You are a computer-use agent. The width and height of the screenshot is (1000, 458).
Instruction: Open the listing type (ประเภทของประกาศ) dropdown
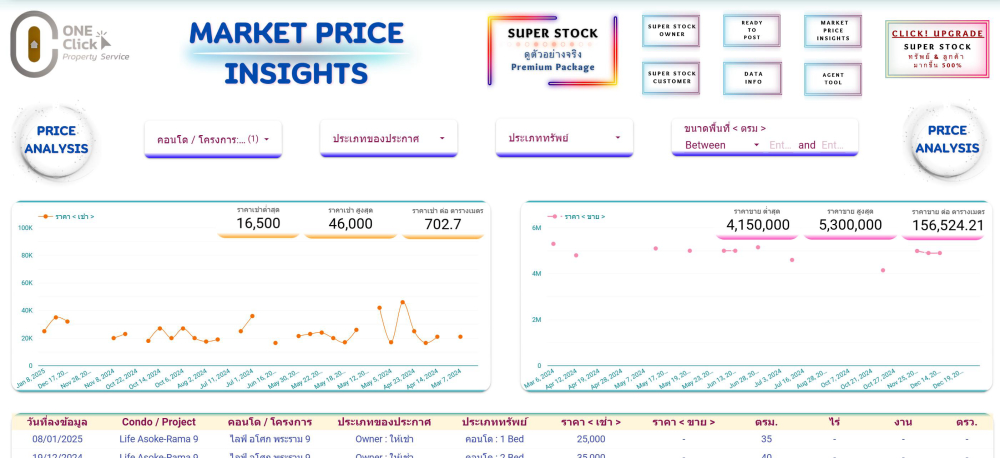coord(388,139)
